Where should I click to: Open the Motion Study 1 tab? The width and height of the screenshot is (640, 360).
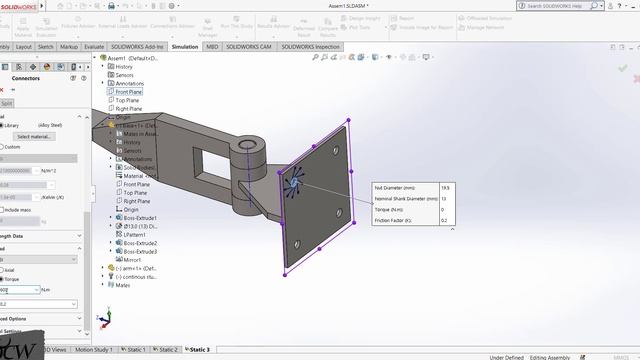tap(93, 350)
